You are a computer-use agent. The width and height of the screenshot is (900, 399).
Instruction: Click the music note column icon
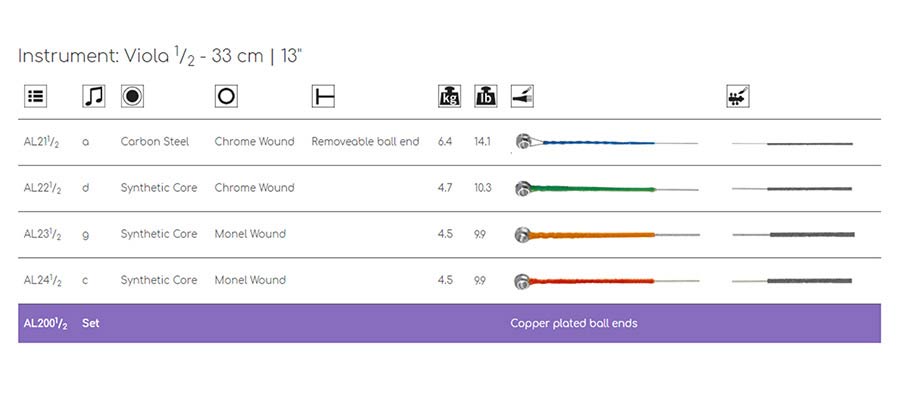94,96
